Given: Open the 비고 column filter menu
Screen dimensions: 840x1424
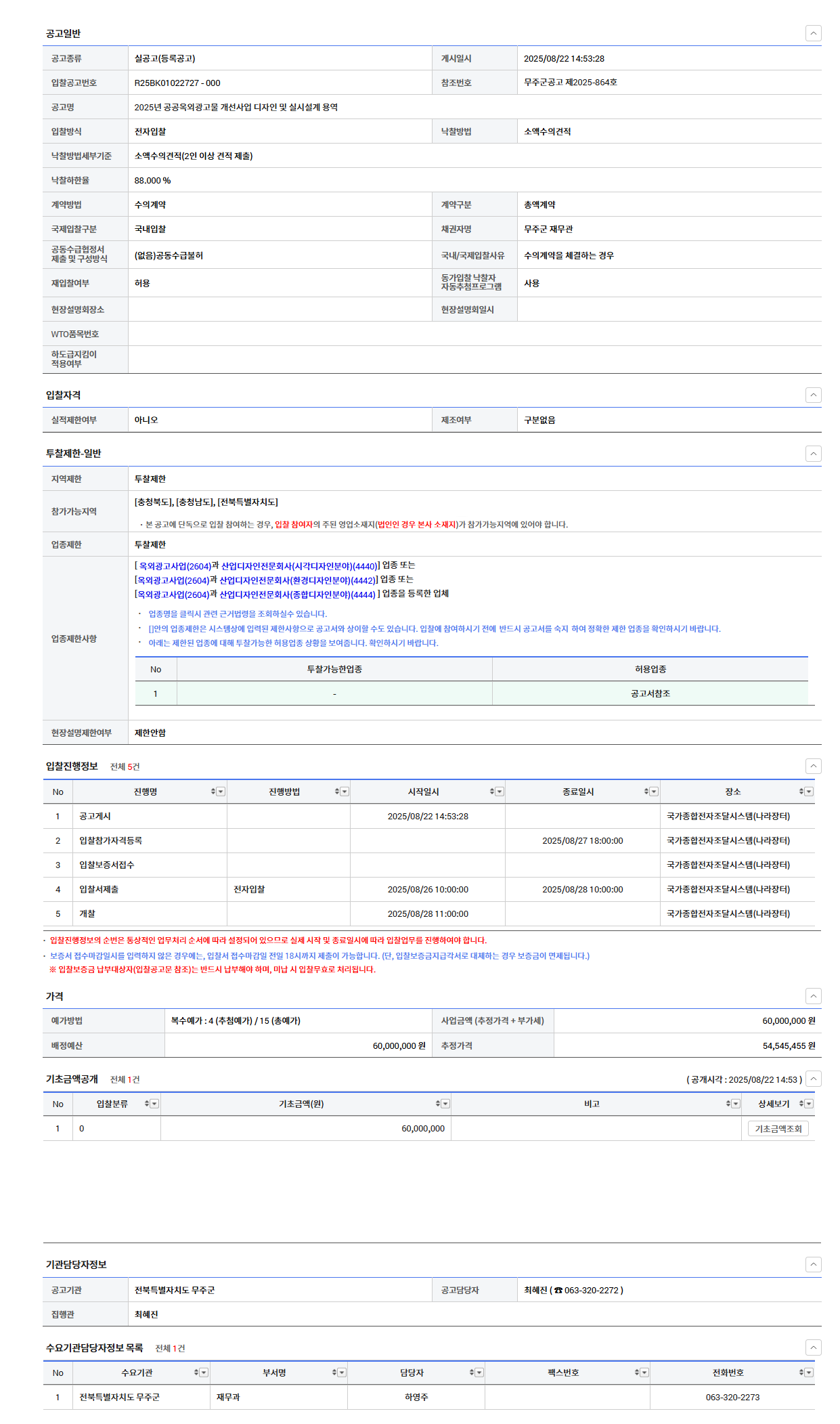Looking at the screenshot, I should [736, 1104].
